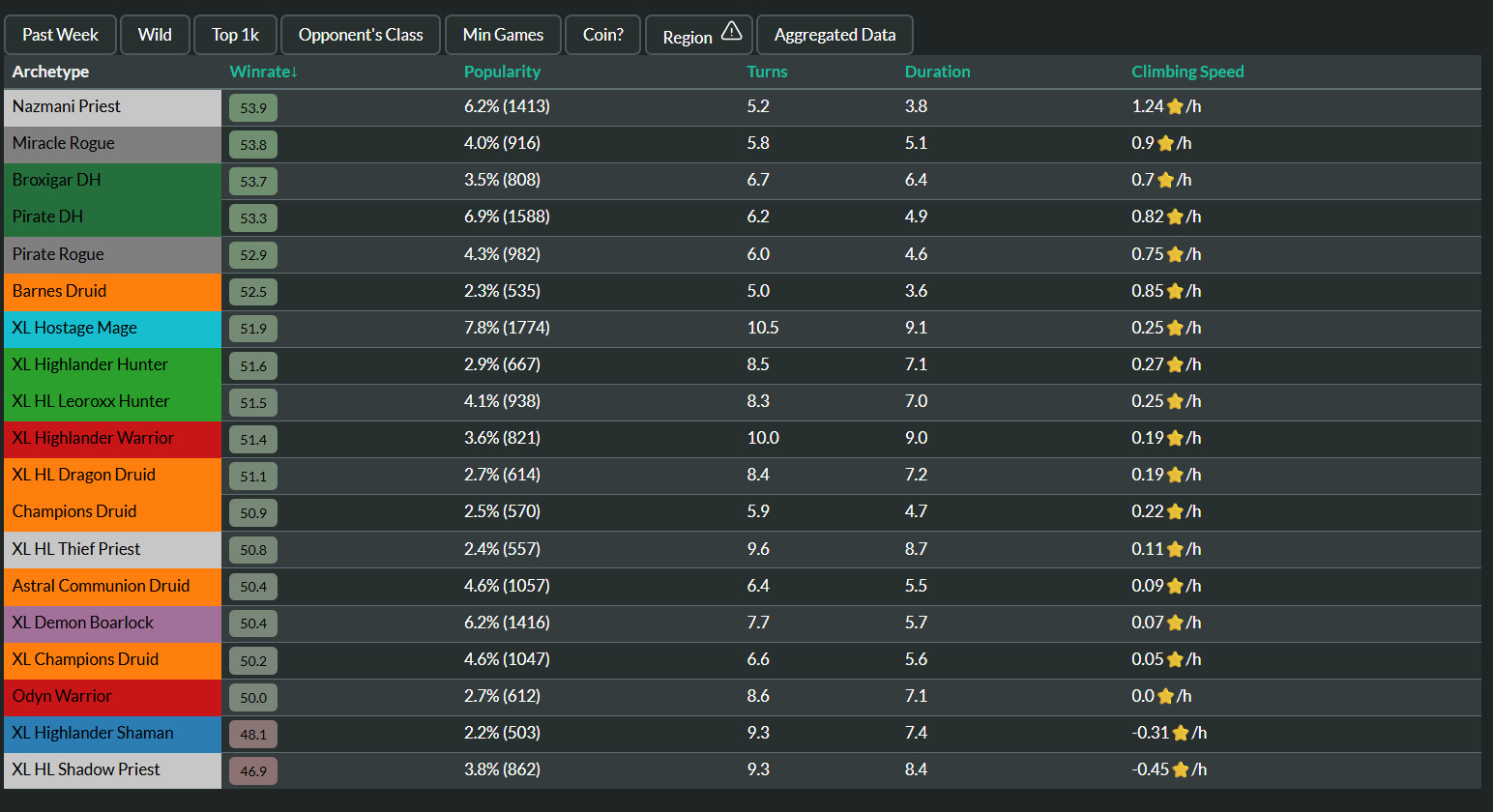Expand the Top 1k rank filter
The width and height of the screenshot is (1493, 812).
[x=235, y=35]
